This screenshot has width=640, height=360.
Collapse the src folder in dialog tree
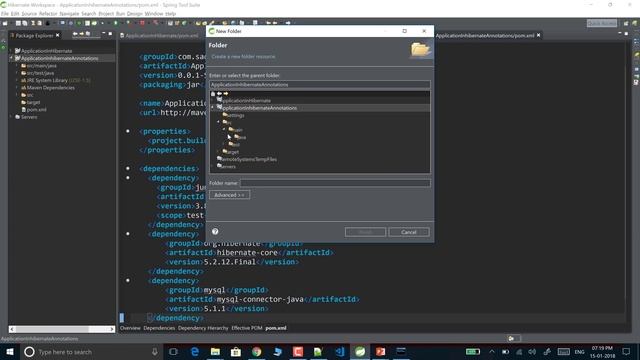coord(218,122)
